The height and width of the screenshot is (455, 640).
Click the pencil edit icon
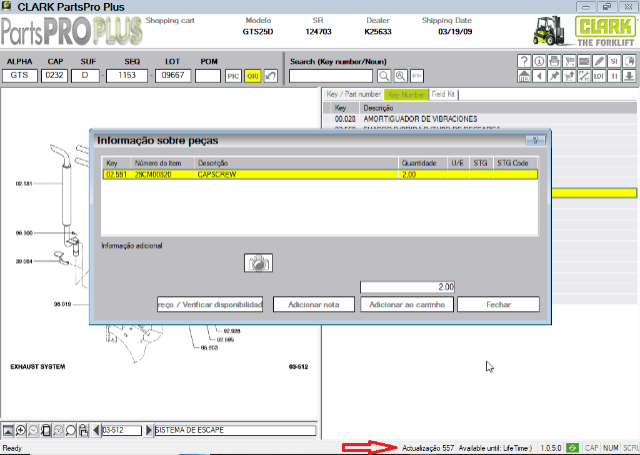tap(599, 61)
